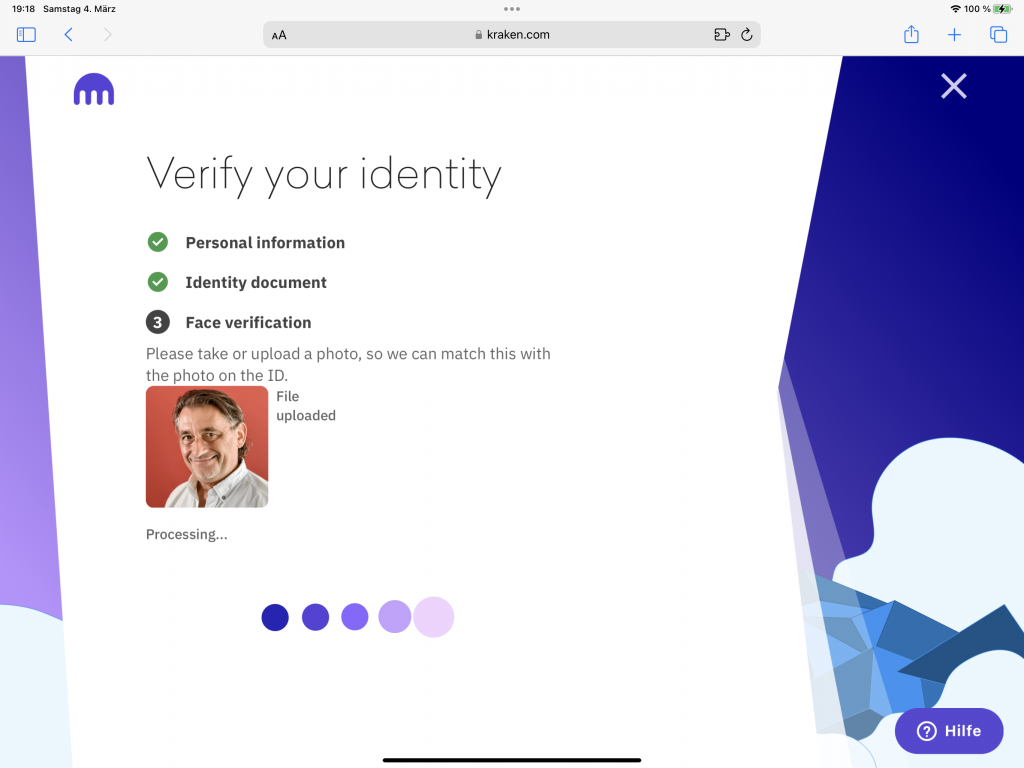Toggle the Safari sidebar icon
The height and width of the screenshot is (768, 1024).
click(x=26, y=35)
